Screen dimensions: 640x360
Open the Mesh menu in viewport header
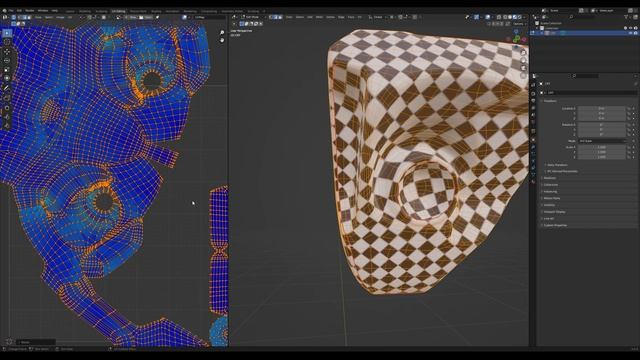click(x=320, y=17)
